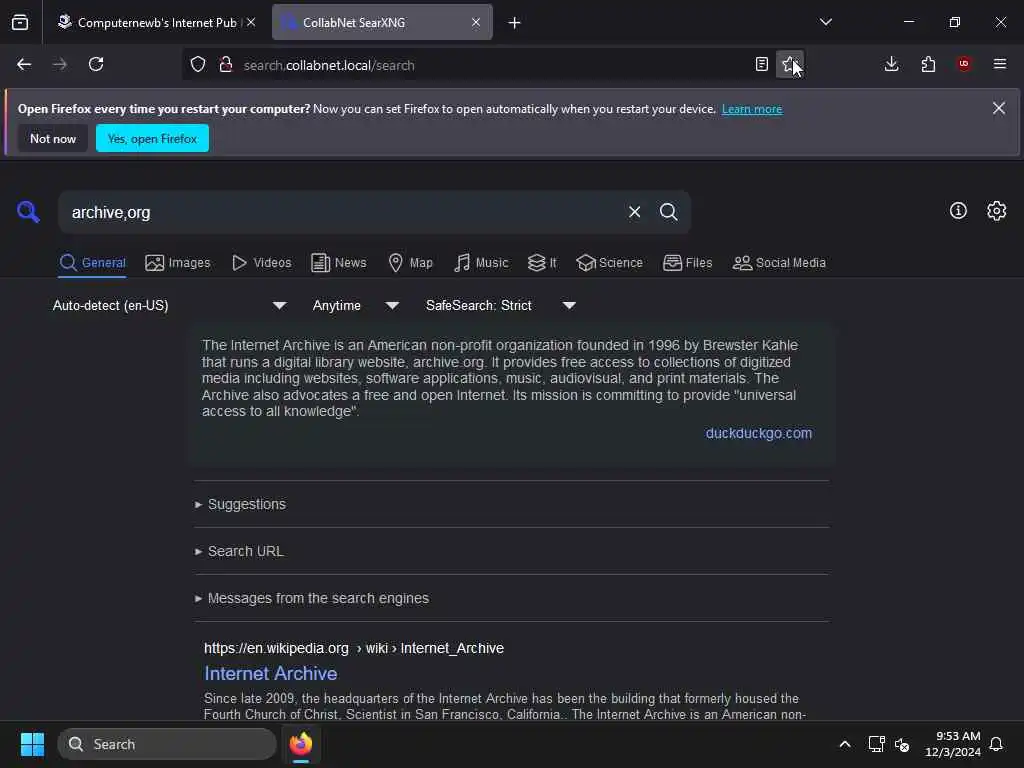Click the muted volume tray icon

902,744
